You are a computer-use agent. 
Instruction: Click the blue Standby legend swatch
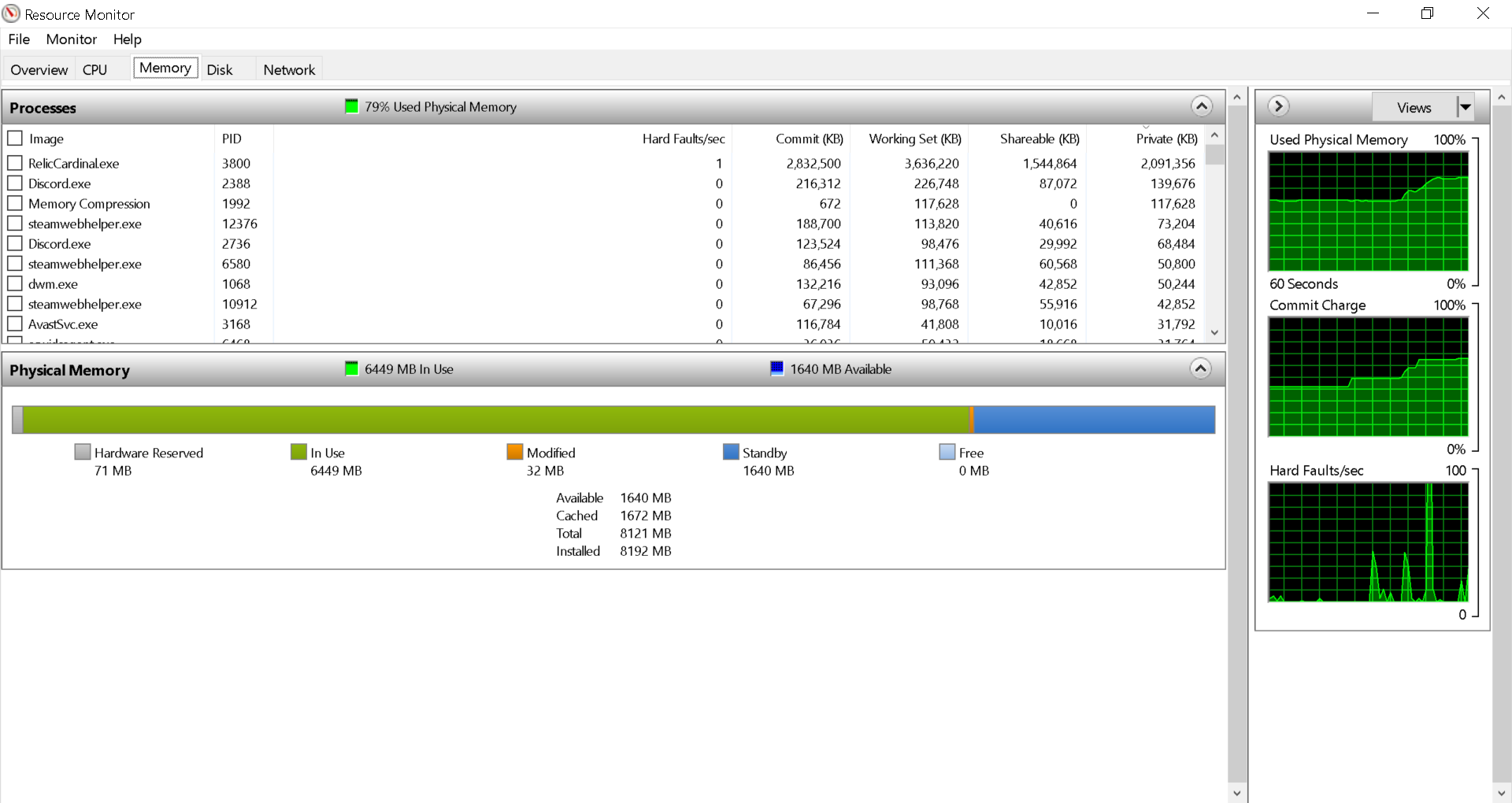pyautogui.click(x=731, y=452)
